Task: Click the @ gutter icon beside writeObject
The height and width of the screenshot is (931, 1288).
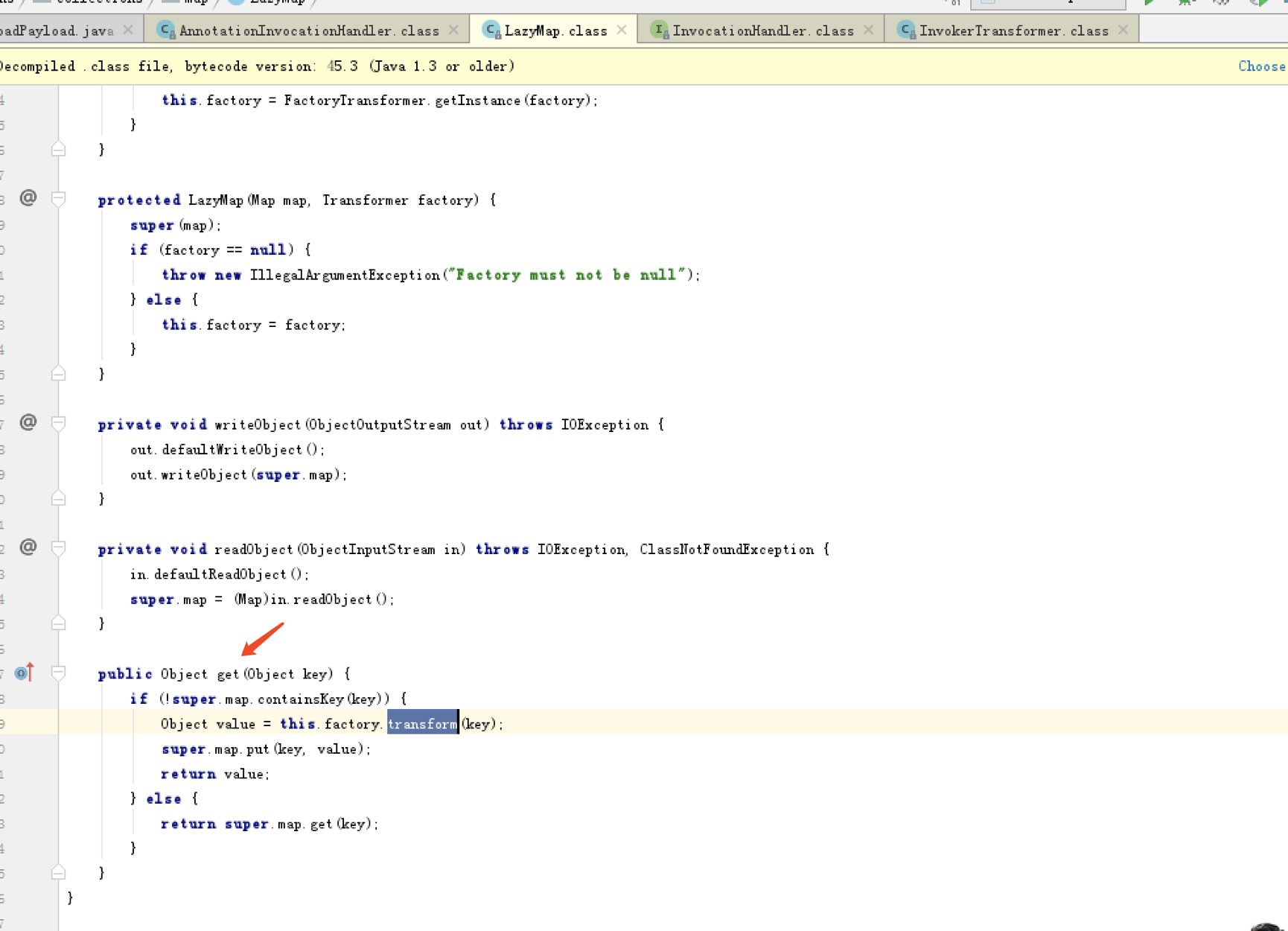Action: point(28,422)
